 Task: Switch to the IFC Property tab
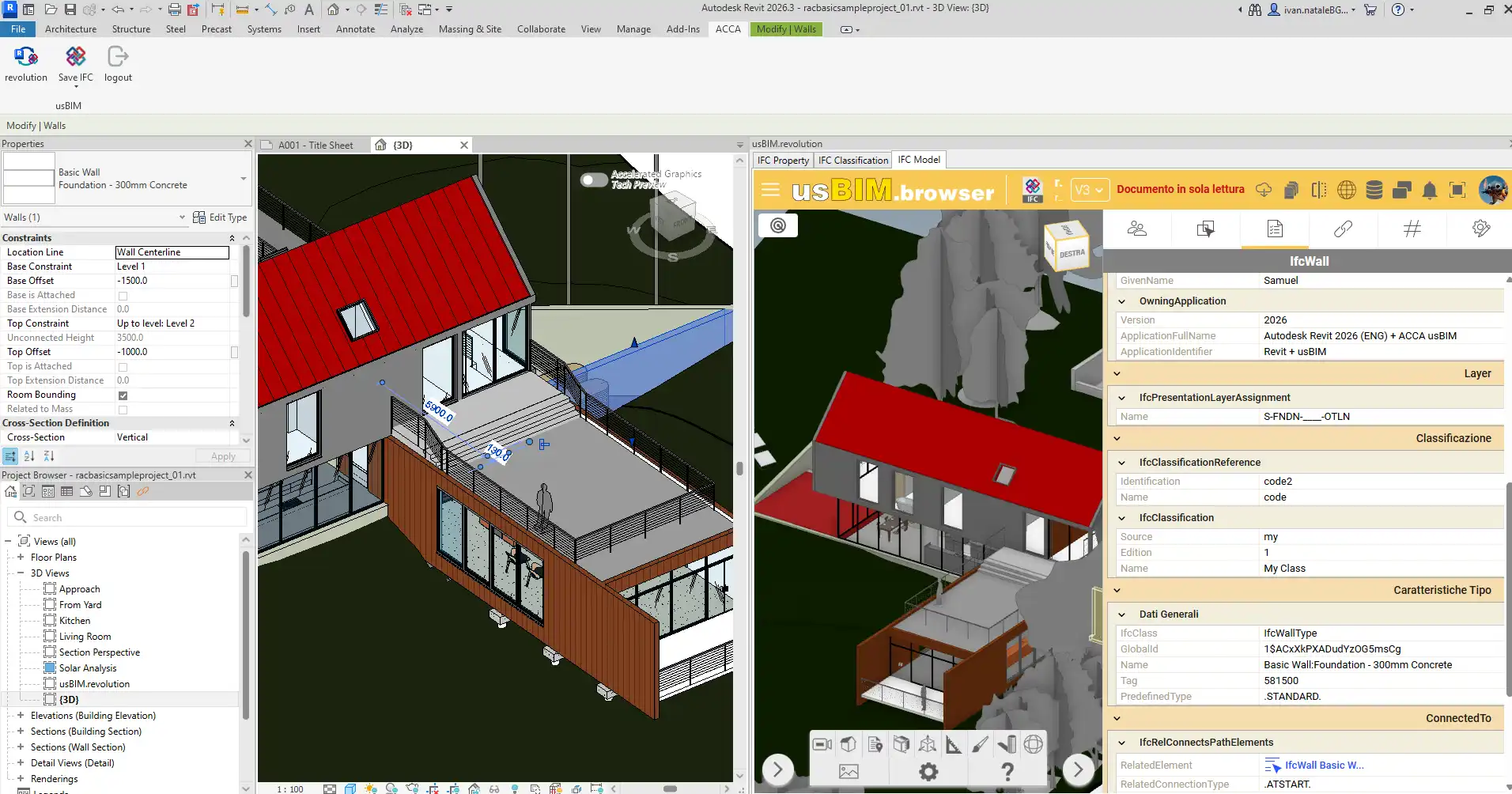tap(783, 161)
